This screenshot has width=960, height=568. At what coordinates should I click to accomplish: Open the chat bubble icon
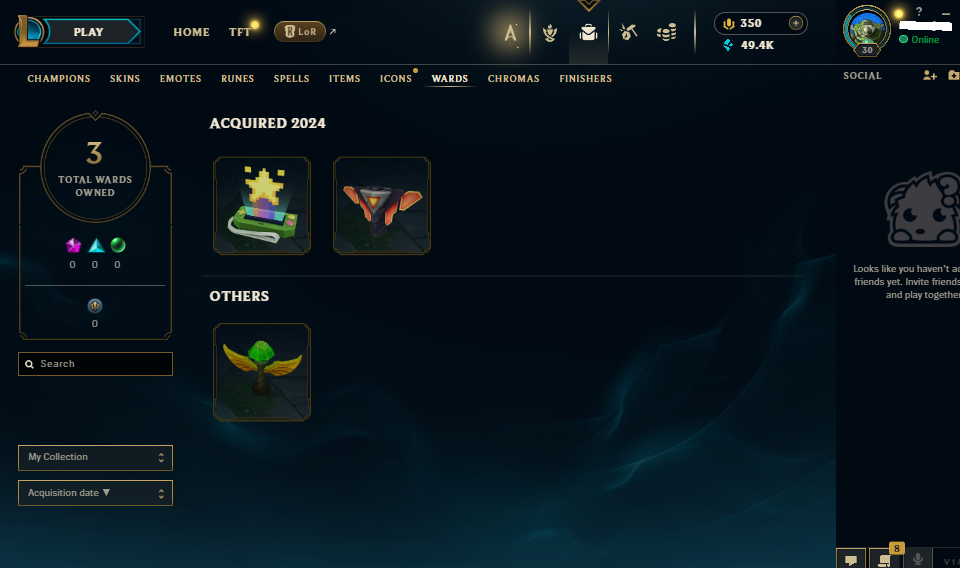tap(851, 559)
